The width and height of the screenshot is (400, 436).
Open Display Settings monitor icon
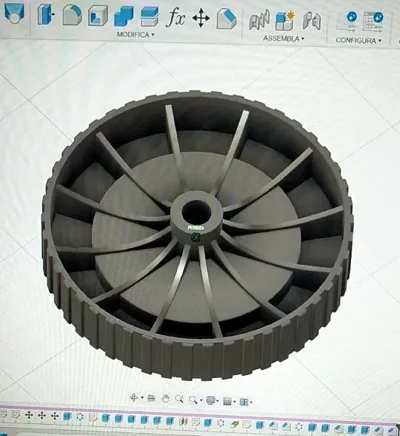tap(211, 400)
